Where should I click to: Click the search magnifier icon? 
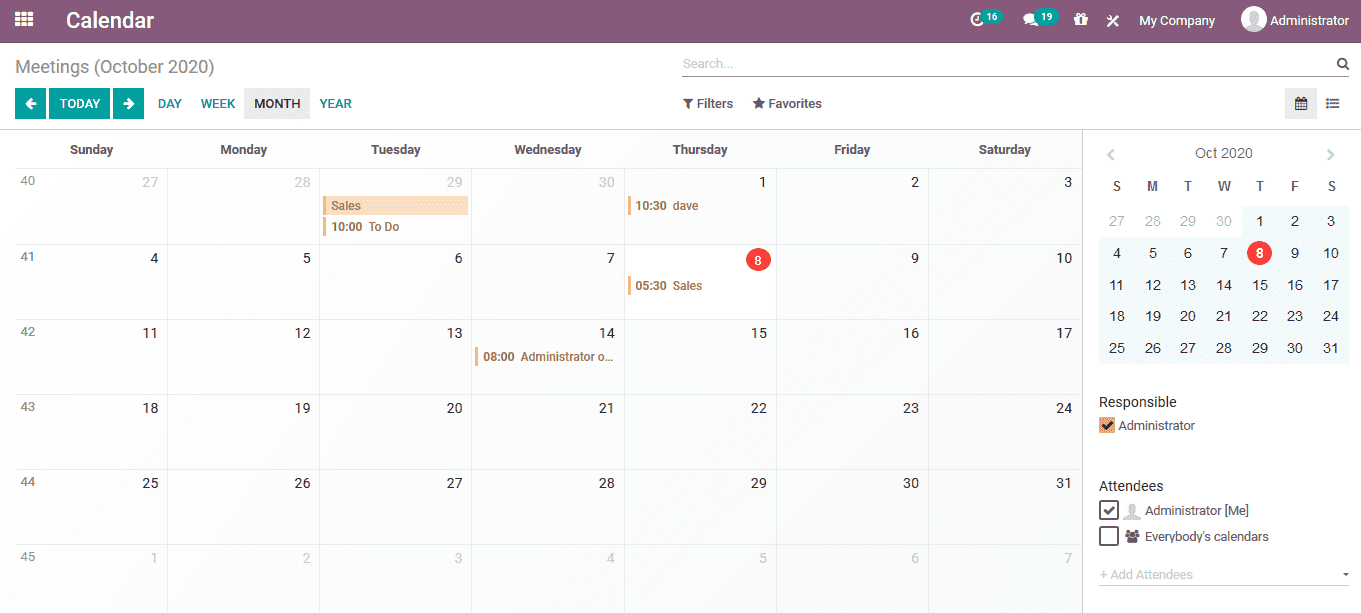(x=1342, y=64)
